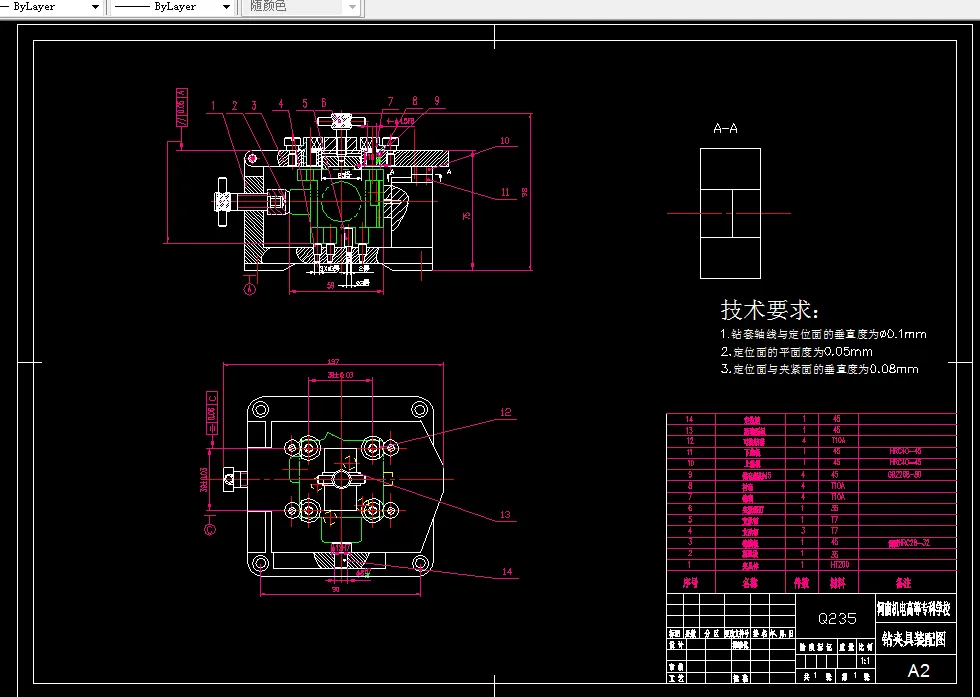Click the 材料 column header in parts list
980x697 pixels.
(x=838, y=583)
